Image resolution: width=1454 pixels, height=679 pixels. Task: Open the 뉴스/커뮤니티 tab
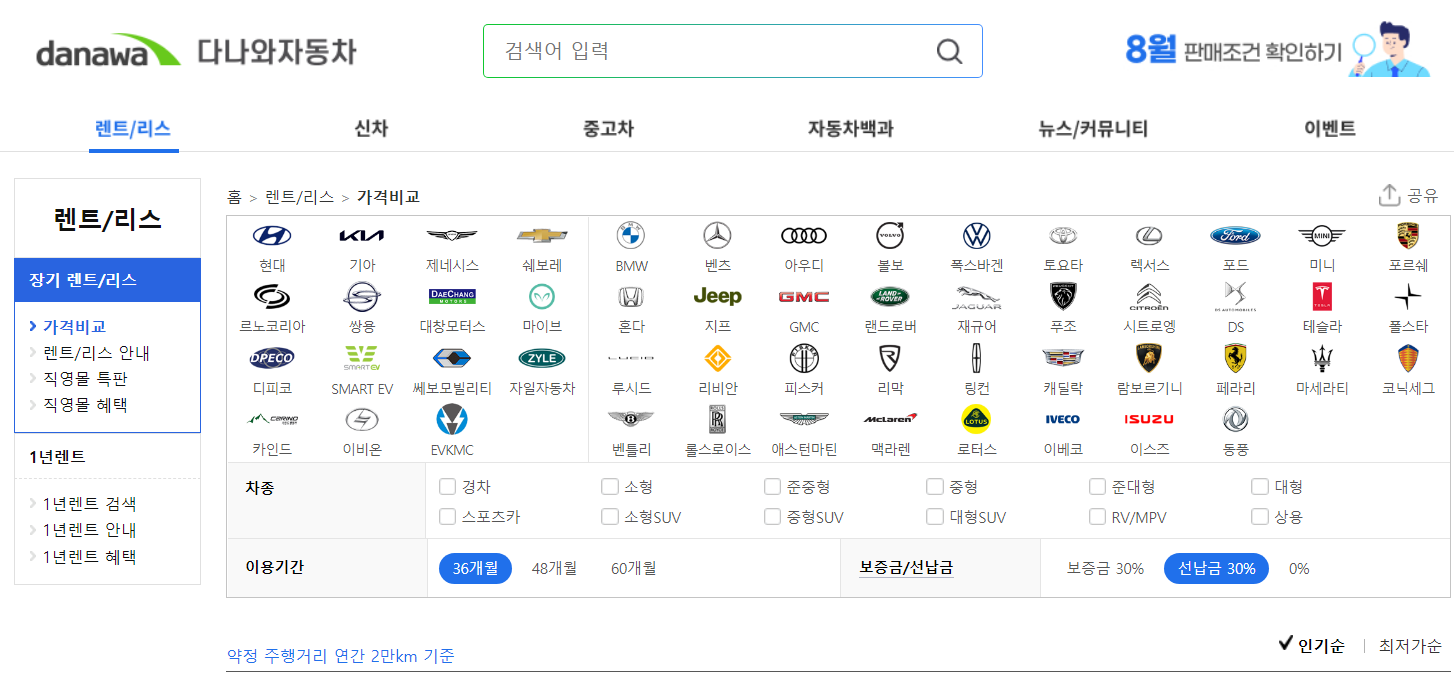(x=1093, y=129)
